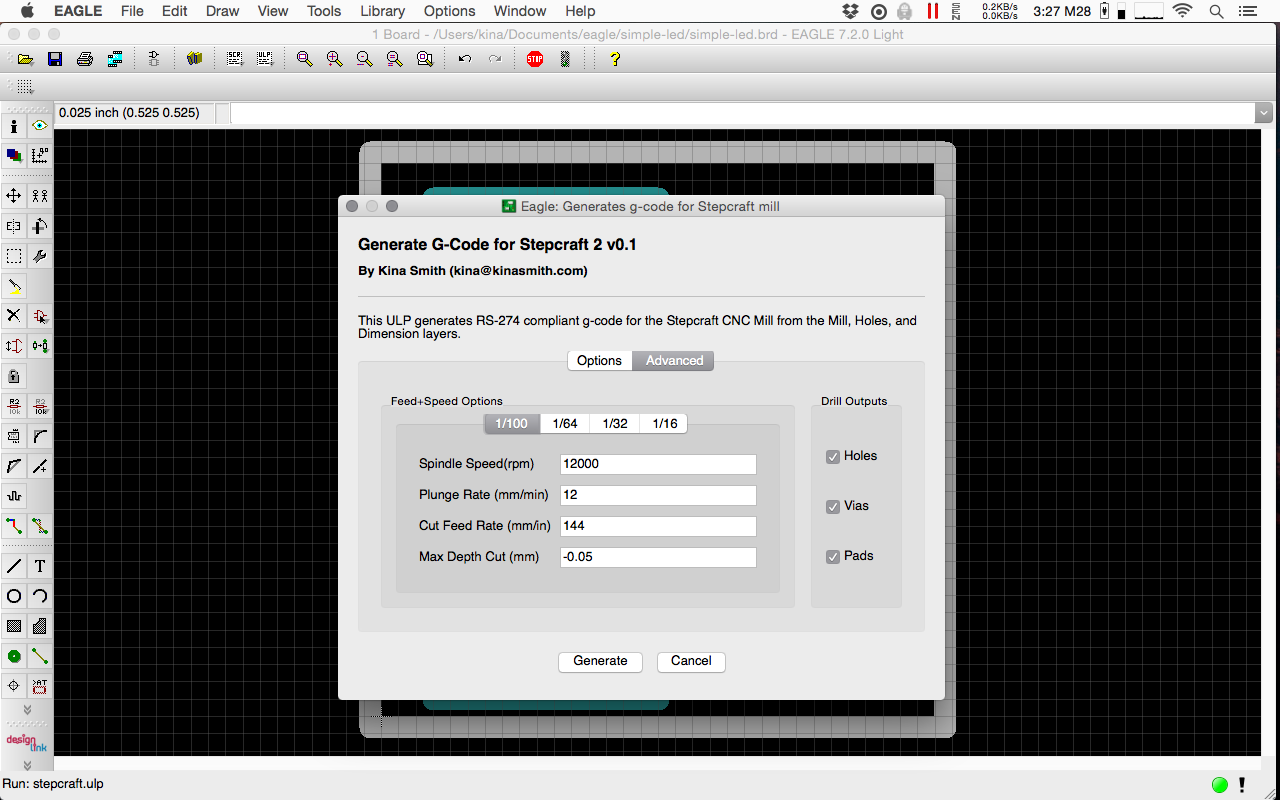
Task: Open the Grid settings icon
Action: [25, 87]
